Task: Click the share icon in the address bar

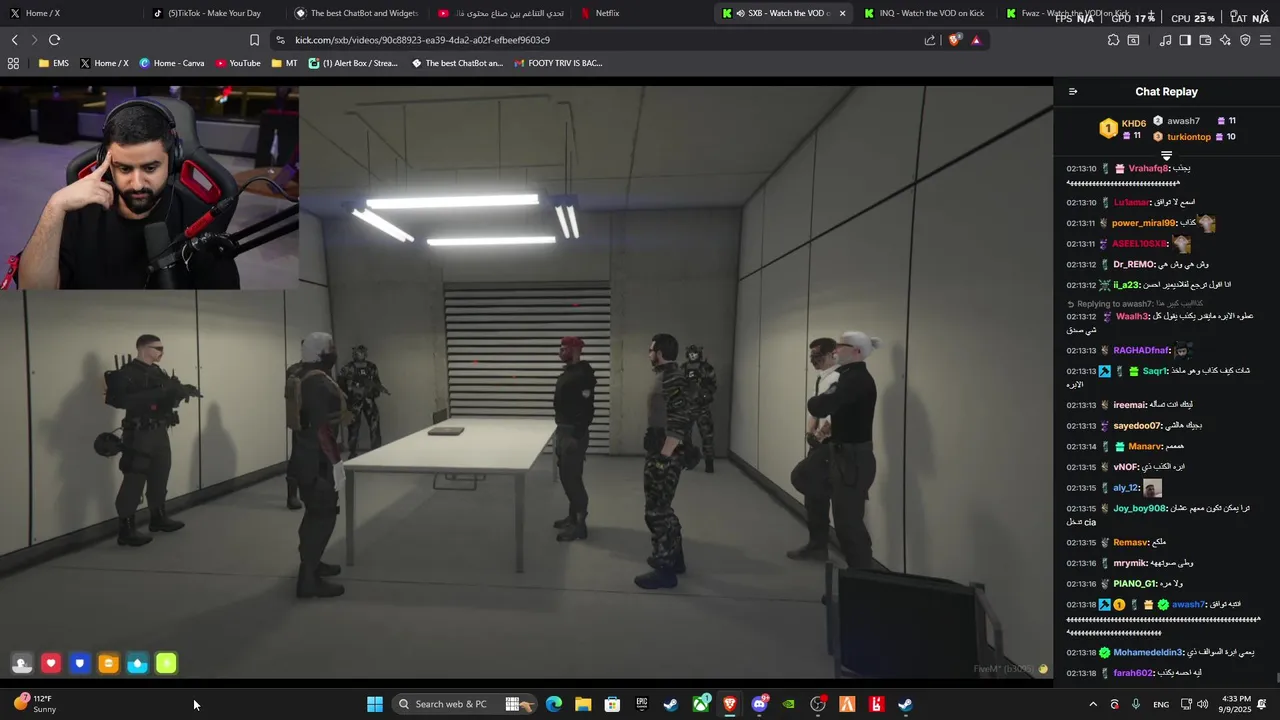Action: click(x=930, y=40)
